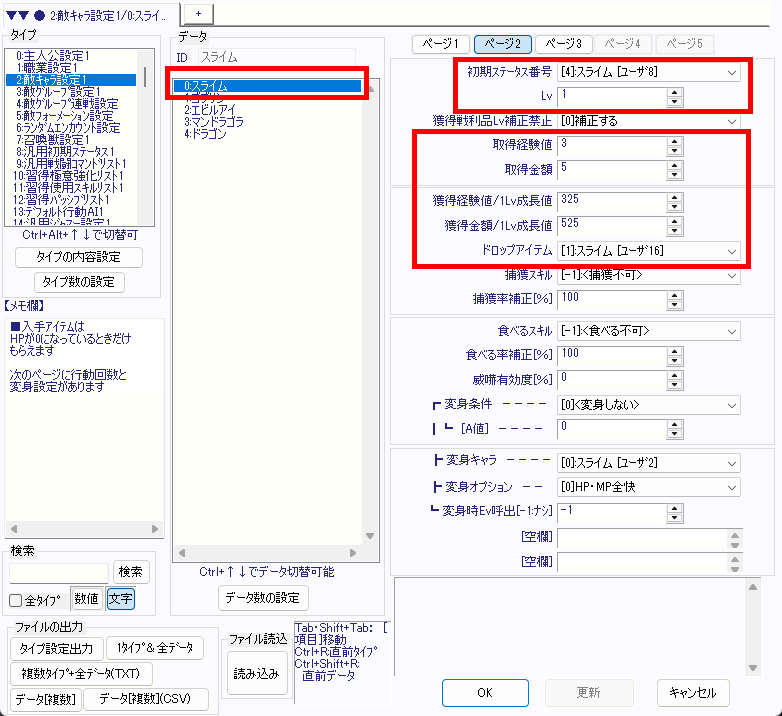The height and width of the screenshot is (716, 782).
Task: Enable the 全タイプ checkbox
Action: point(16,600)
